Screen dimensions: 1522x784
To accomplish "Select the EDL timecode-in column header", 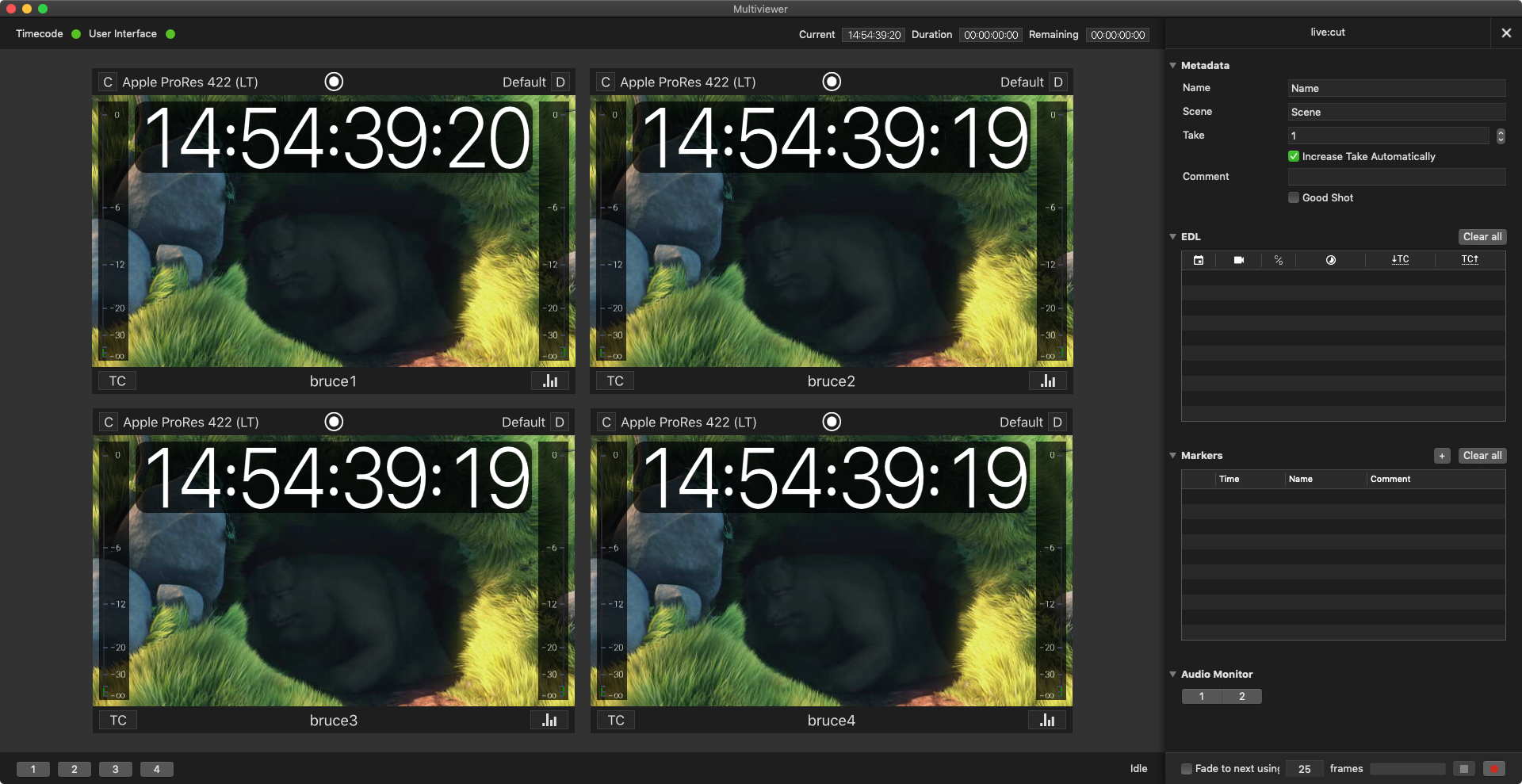I will 1401,260.
